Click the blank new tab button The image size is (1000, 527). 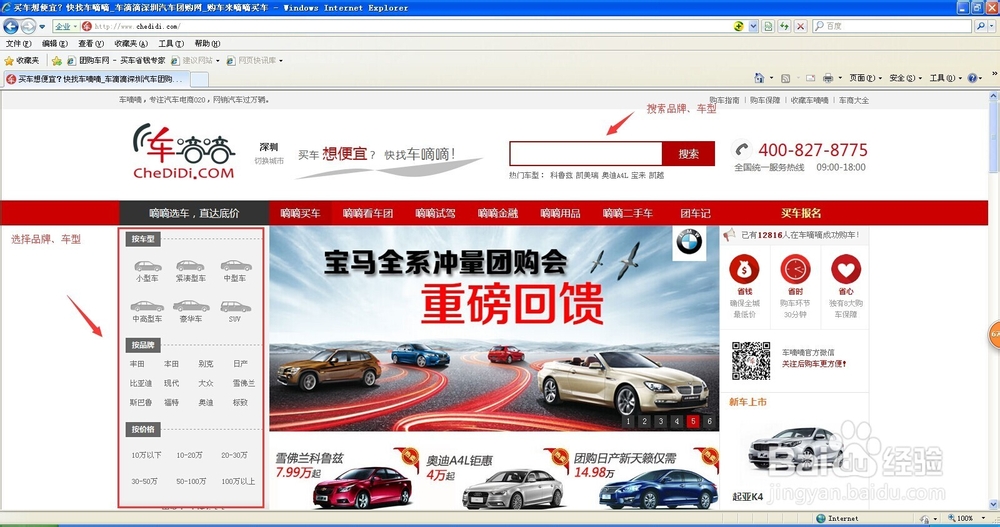[199, 79]
